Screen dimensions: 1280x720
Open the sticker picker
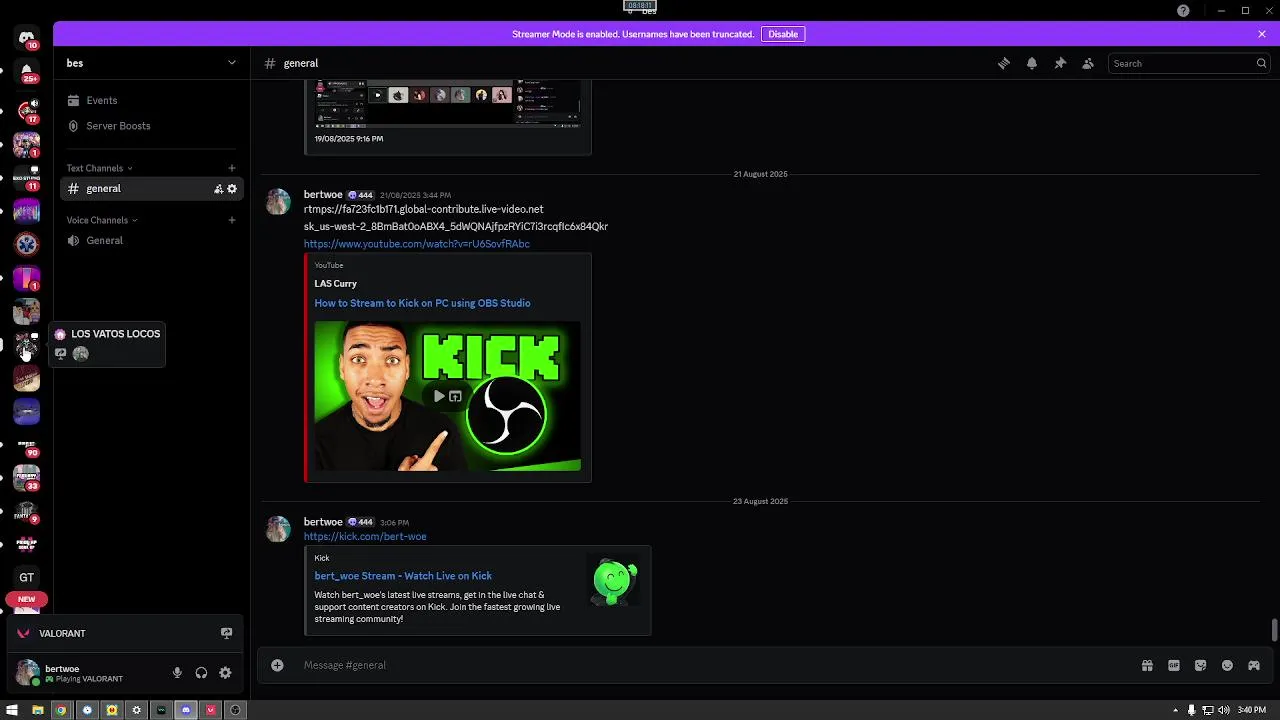1200,665
